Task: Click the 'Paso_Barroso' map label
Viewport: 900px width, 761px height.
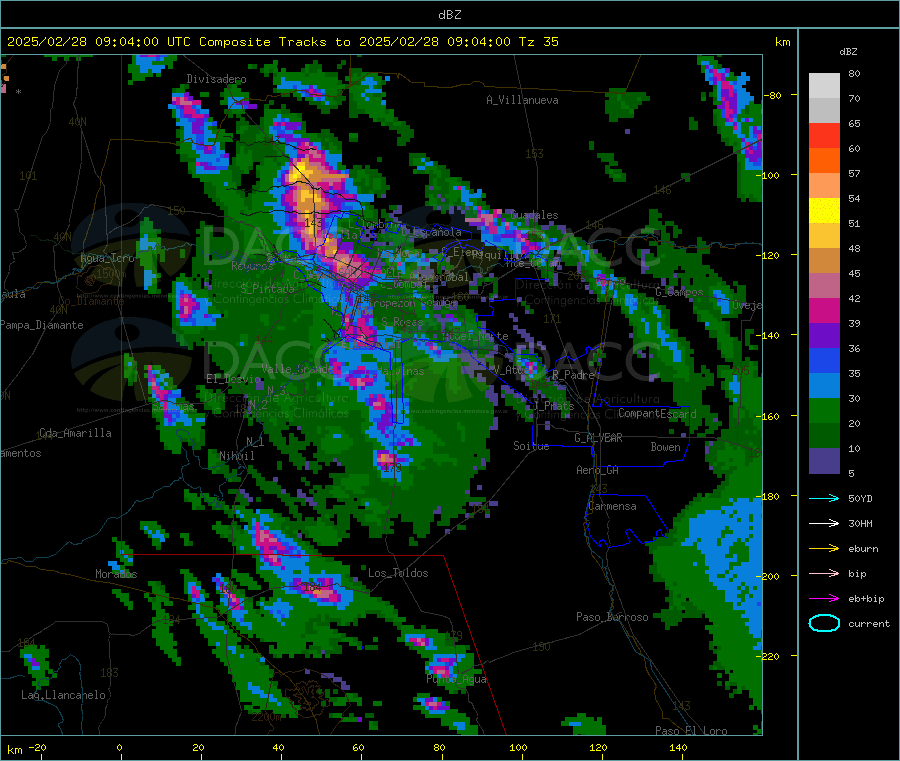Action: [612, 617]
